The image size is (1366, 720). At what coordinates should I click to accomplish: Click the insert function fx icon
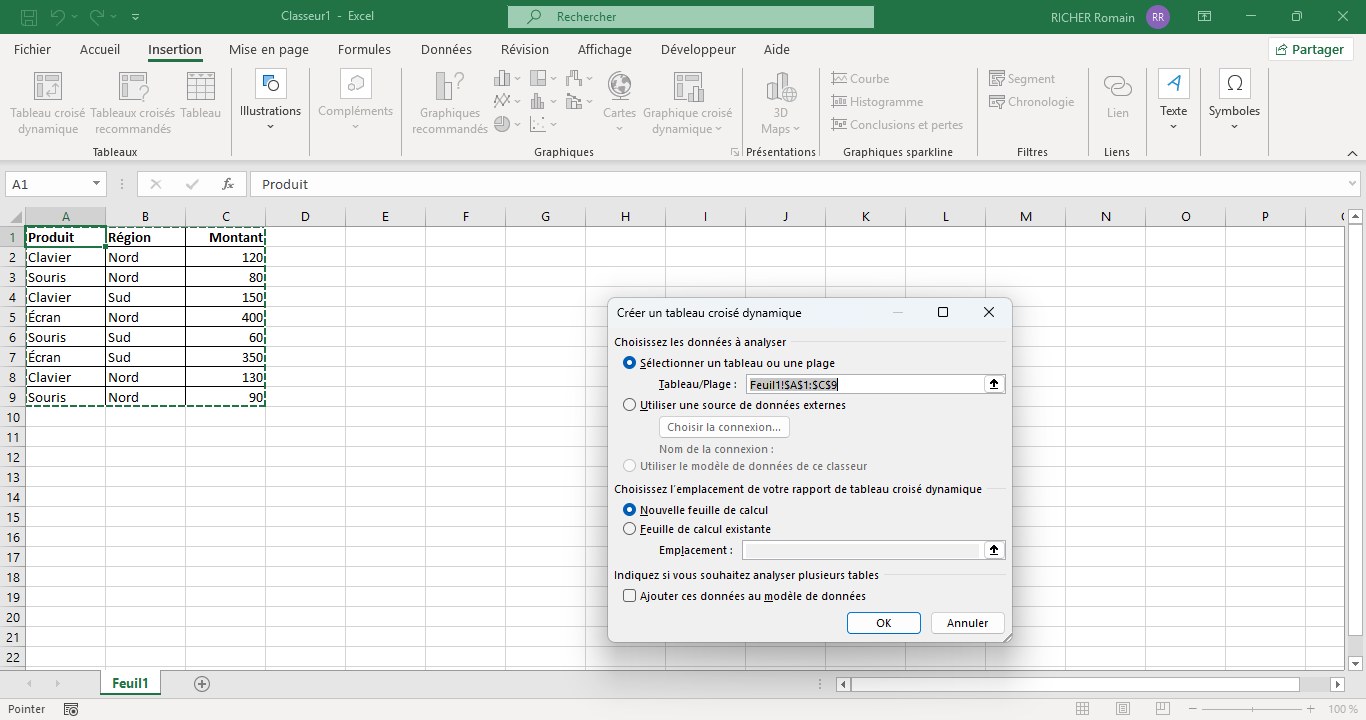[x=228, y=184]
